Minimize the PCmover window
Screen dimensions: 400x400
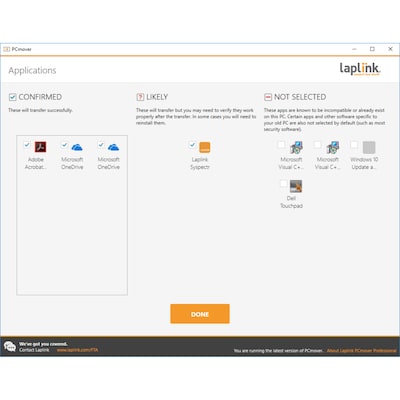[354, 49]
